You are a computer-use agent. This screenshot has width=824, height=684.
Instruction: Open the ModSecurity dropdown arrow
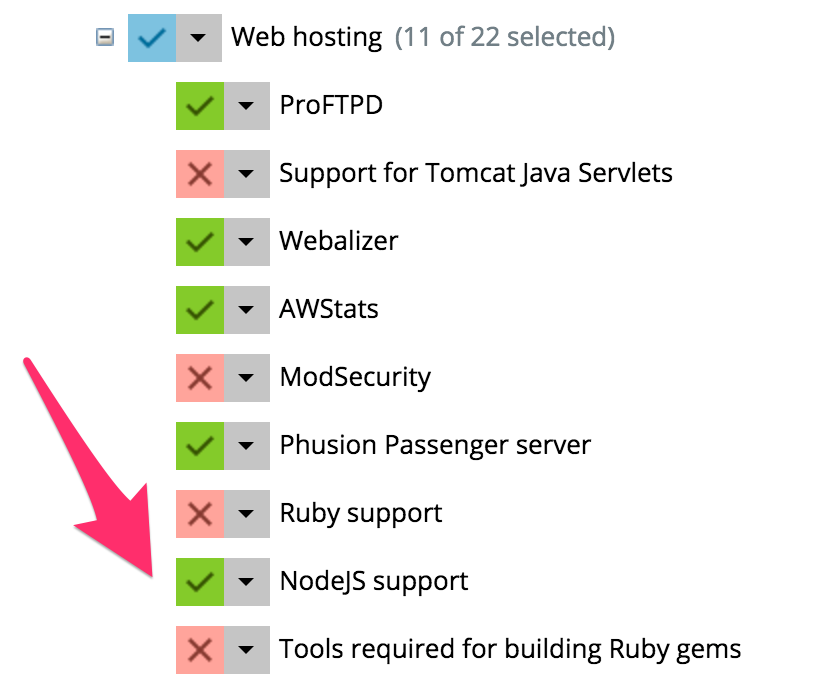(246, 378)
